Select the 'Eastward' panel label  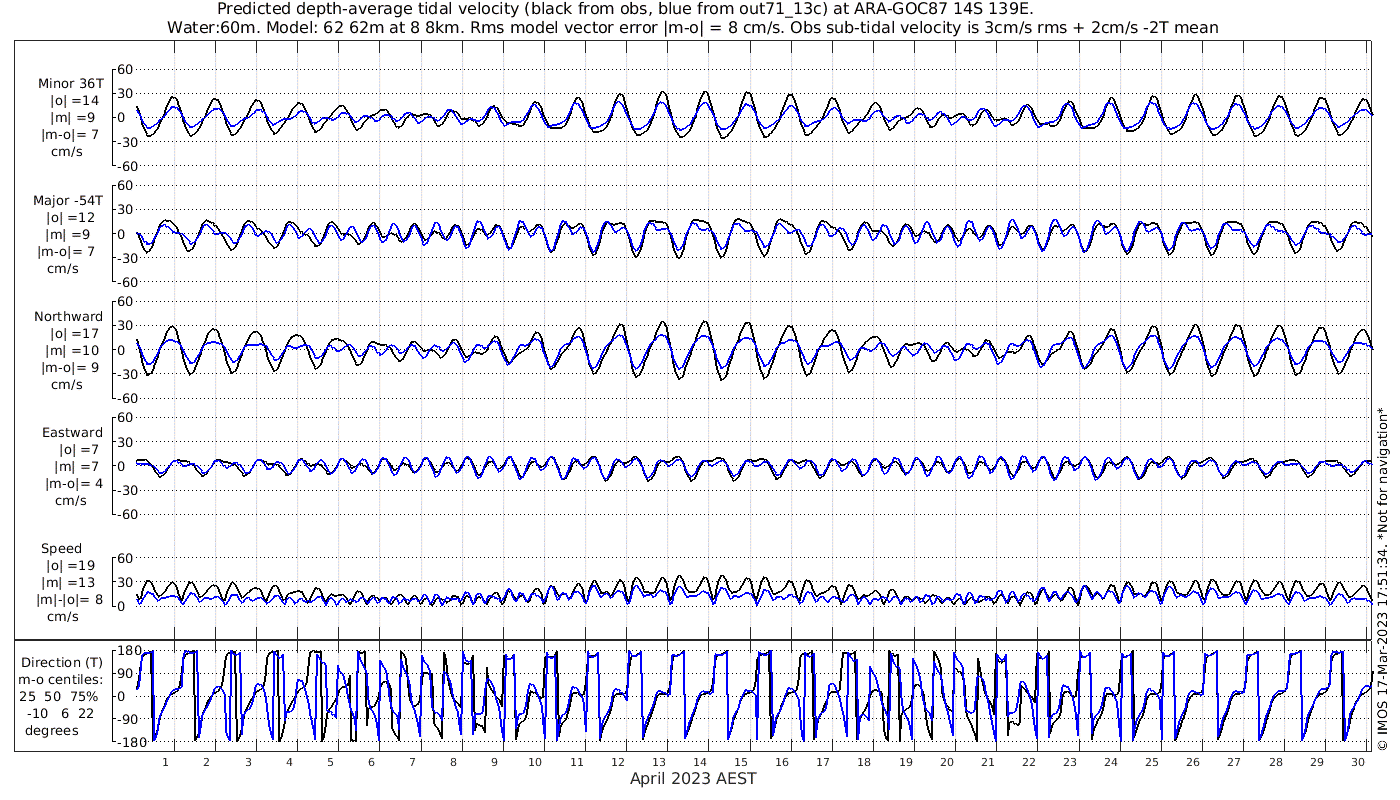pyautogui.click(x=72, y=432)
